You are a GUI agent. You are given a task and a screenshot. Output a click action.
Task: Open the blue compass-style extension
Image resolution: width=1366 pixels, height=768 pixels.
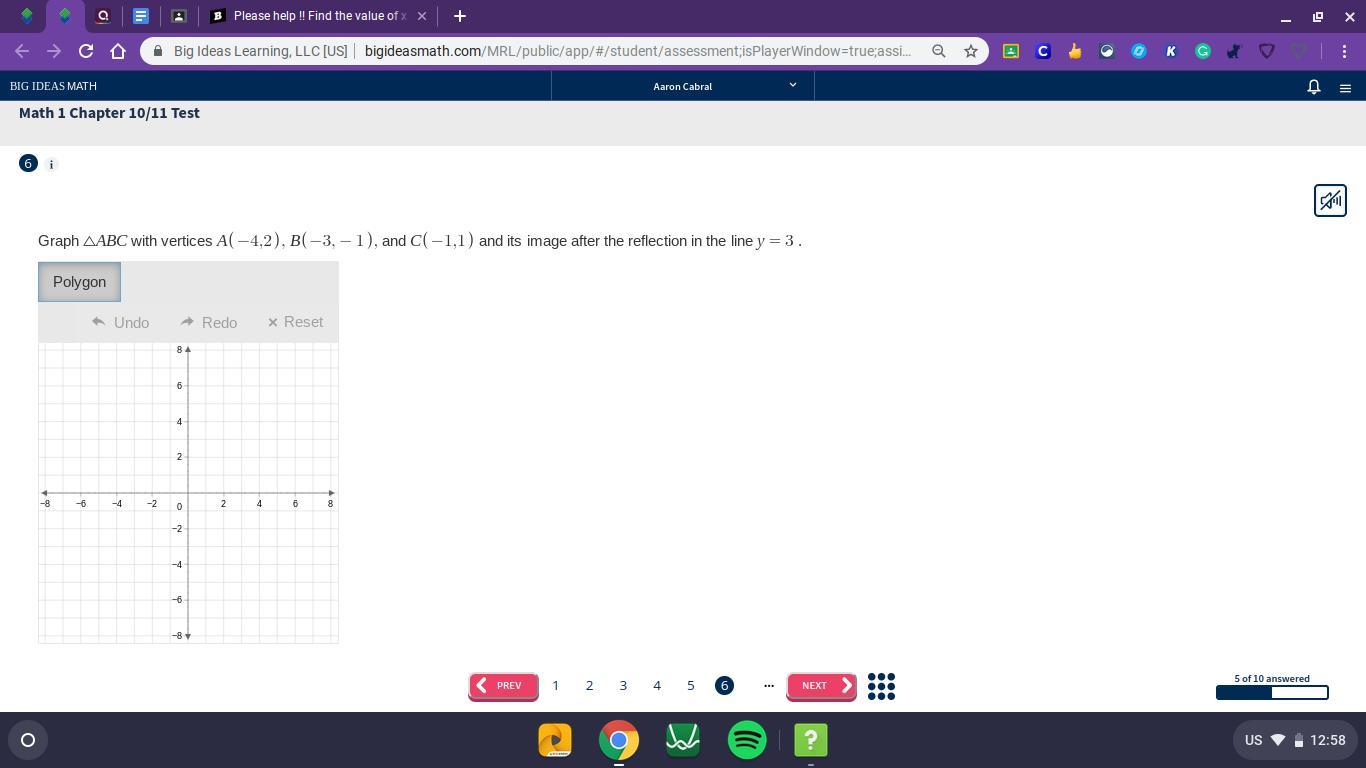pos(1139,51)
